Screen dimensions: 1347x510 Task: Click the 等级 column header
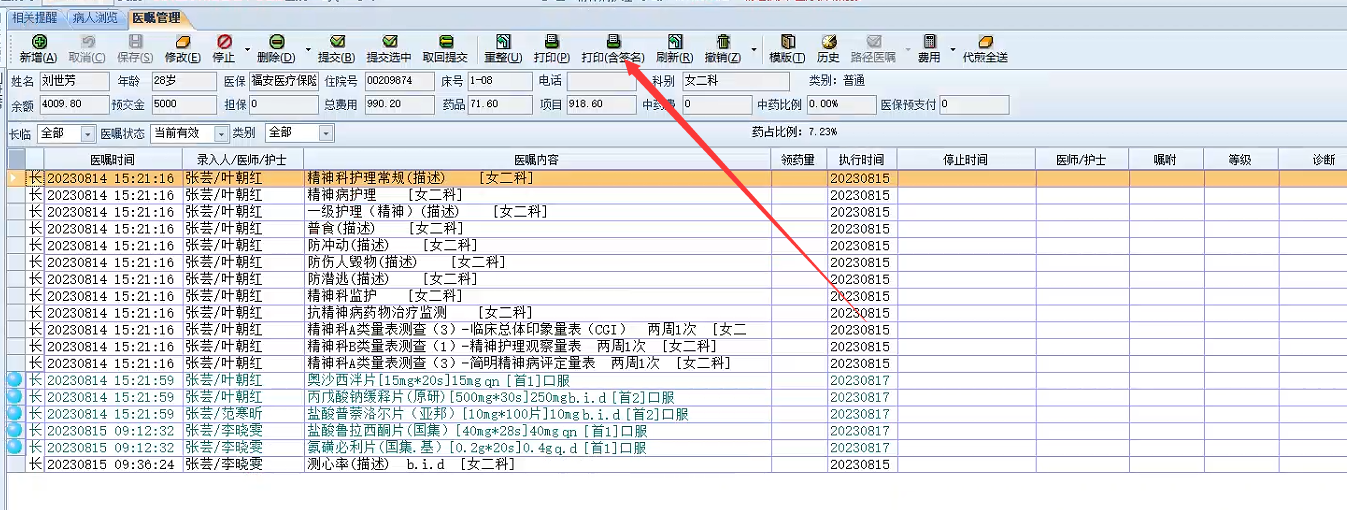[1240, 160]
